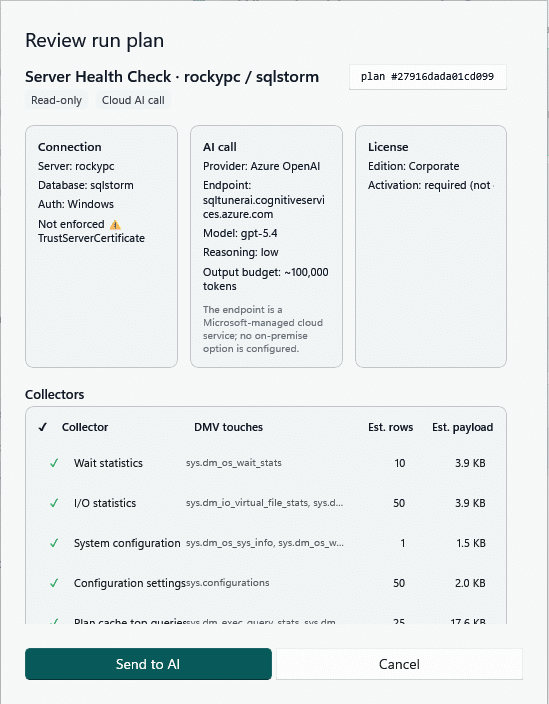Click the sqltunerai.cognitiveservices.azure.com endpoint text

264,207
